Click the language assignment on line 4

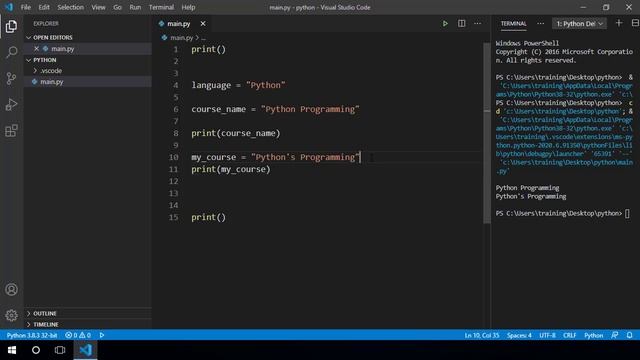point(238,85)
